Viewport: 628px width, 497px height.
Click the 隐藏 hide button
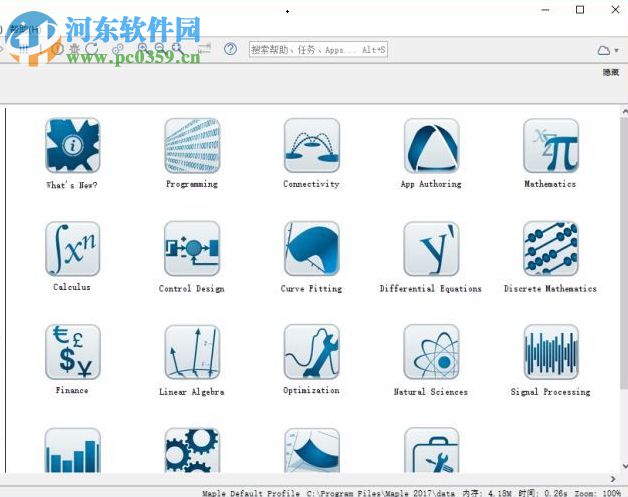[611, 72]
